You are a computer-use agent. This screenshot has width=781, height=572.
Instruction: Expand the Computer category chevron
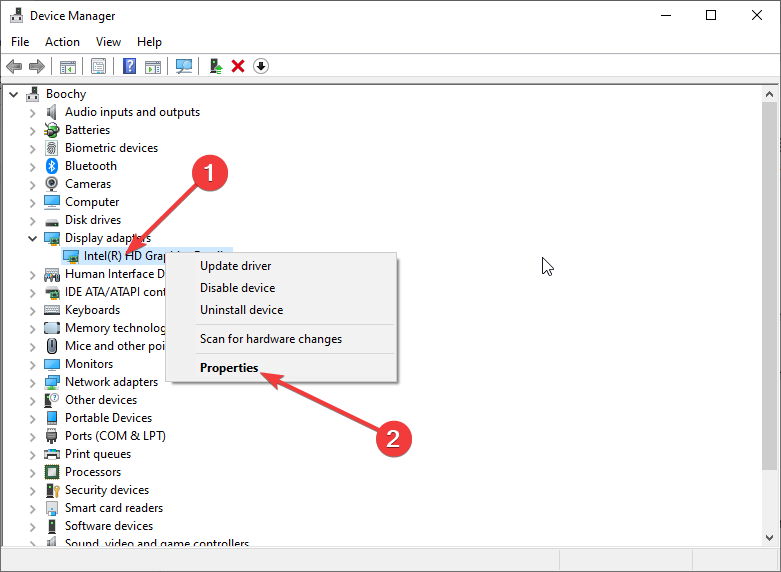32,203
